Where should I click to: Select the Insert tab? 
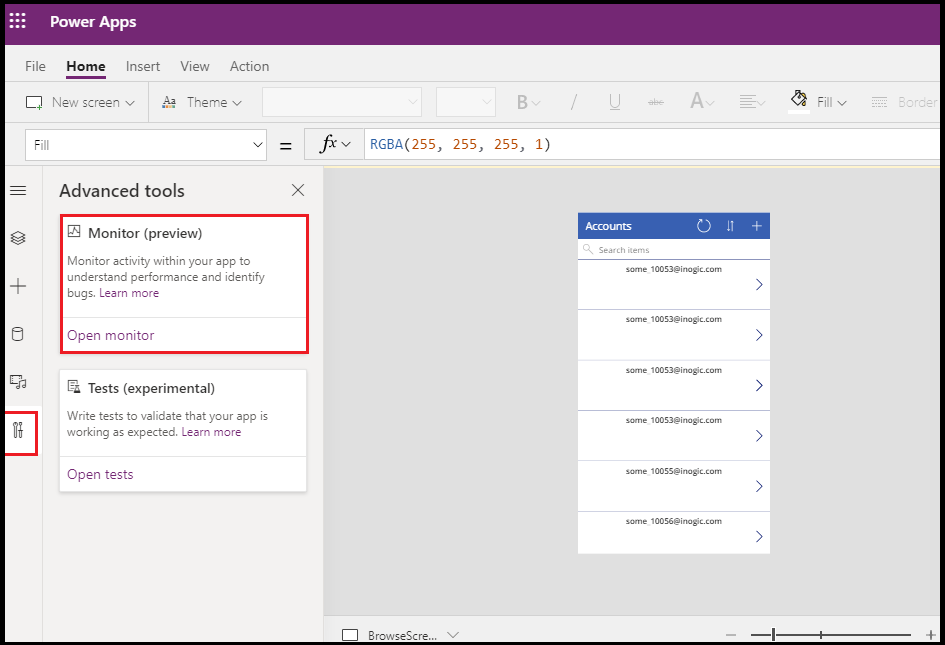[x=143, y=66]
